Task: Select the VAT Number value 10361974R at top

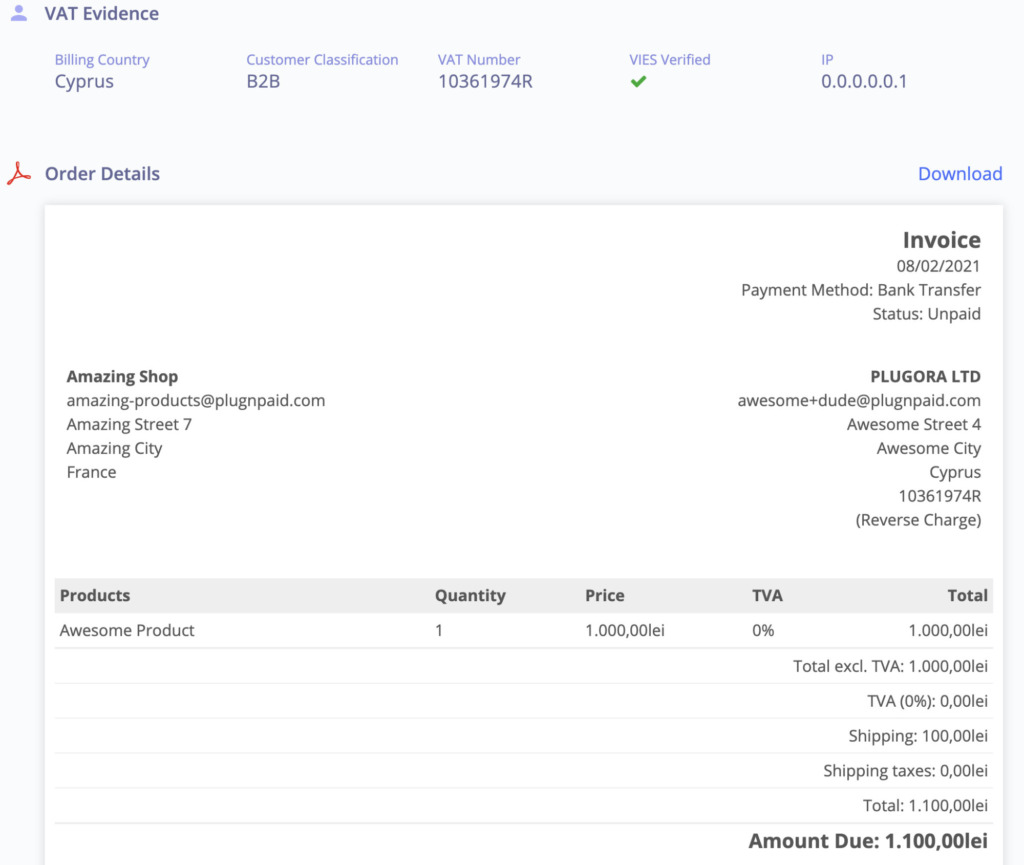Action: (485, 82)
